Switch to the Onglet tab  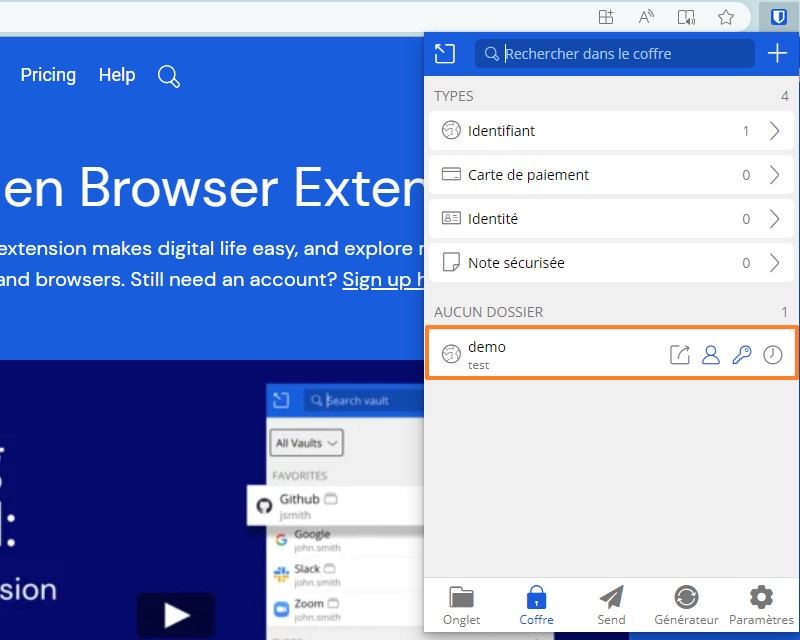[x=461, y=605]
